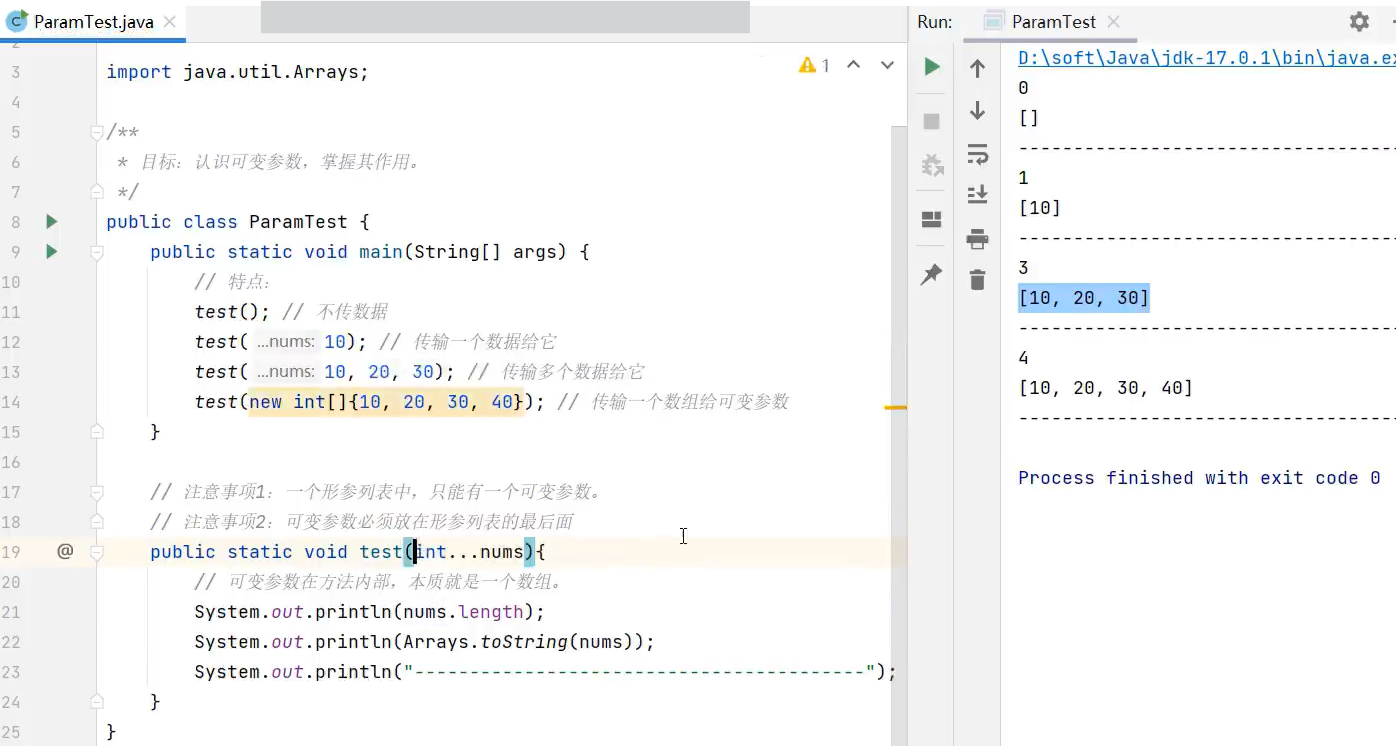This screenshot has height=746, width=1396.
Task: Click comment '传输一个数组给可变参数' on line 14
Action: click(690, 402)
